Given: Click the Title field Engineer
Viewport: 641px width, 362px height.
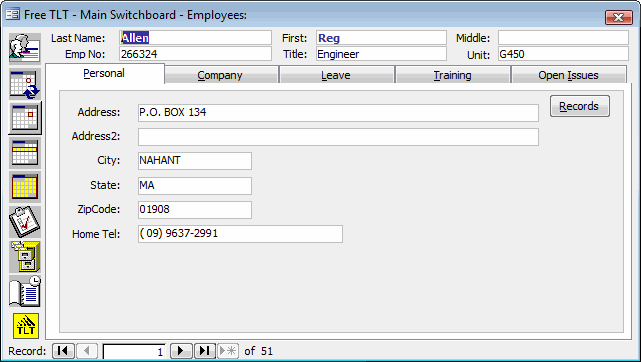Looking at the screenshot, I should 381,54.
